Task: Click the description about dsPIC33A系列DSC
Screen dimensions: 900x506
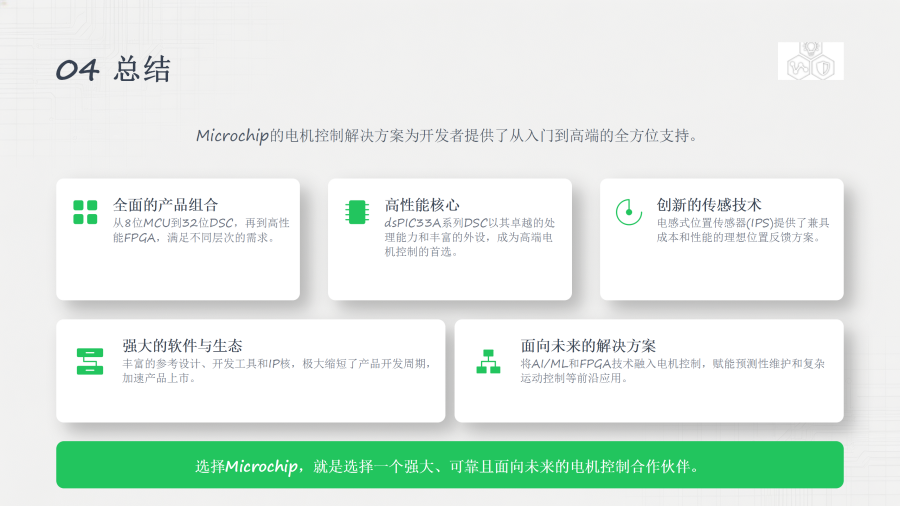Action: tap(470, 237)
